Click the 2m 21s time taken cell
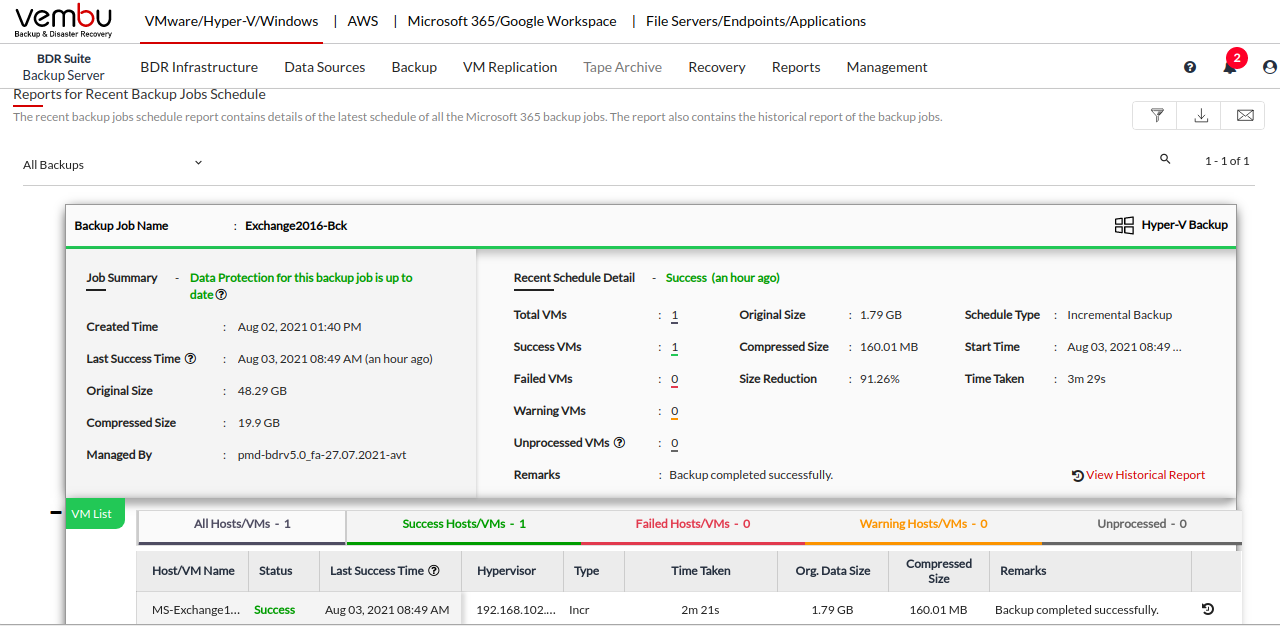Viewport: 1280px width, 626px height. pyautogui.click(x=700, y=609)
